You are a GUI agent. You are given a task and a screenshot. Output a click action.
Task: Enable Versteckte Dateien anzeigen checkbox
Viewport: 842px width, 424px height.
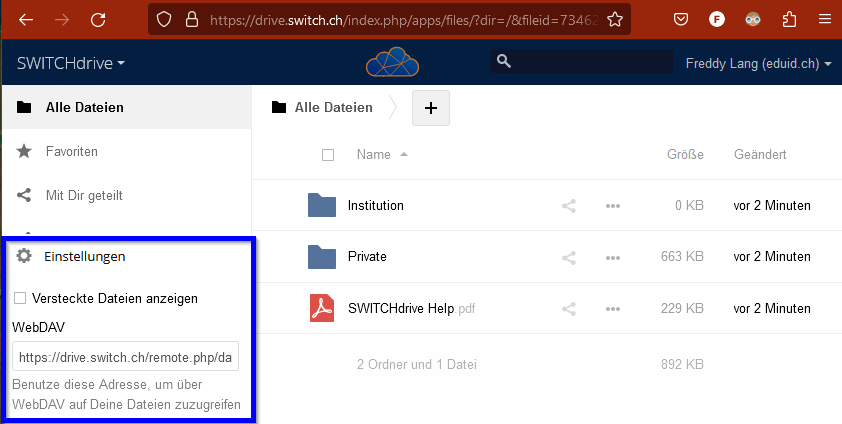click(x=20, y=298)
